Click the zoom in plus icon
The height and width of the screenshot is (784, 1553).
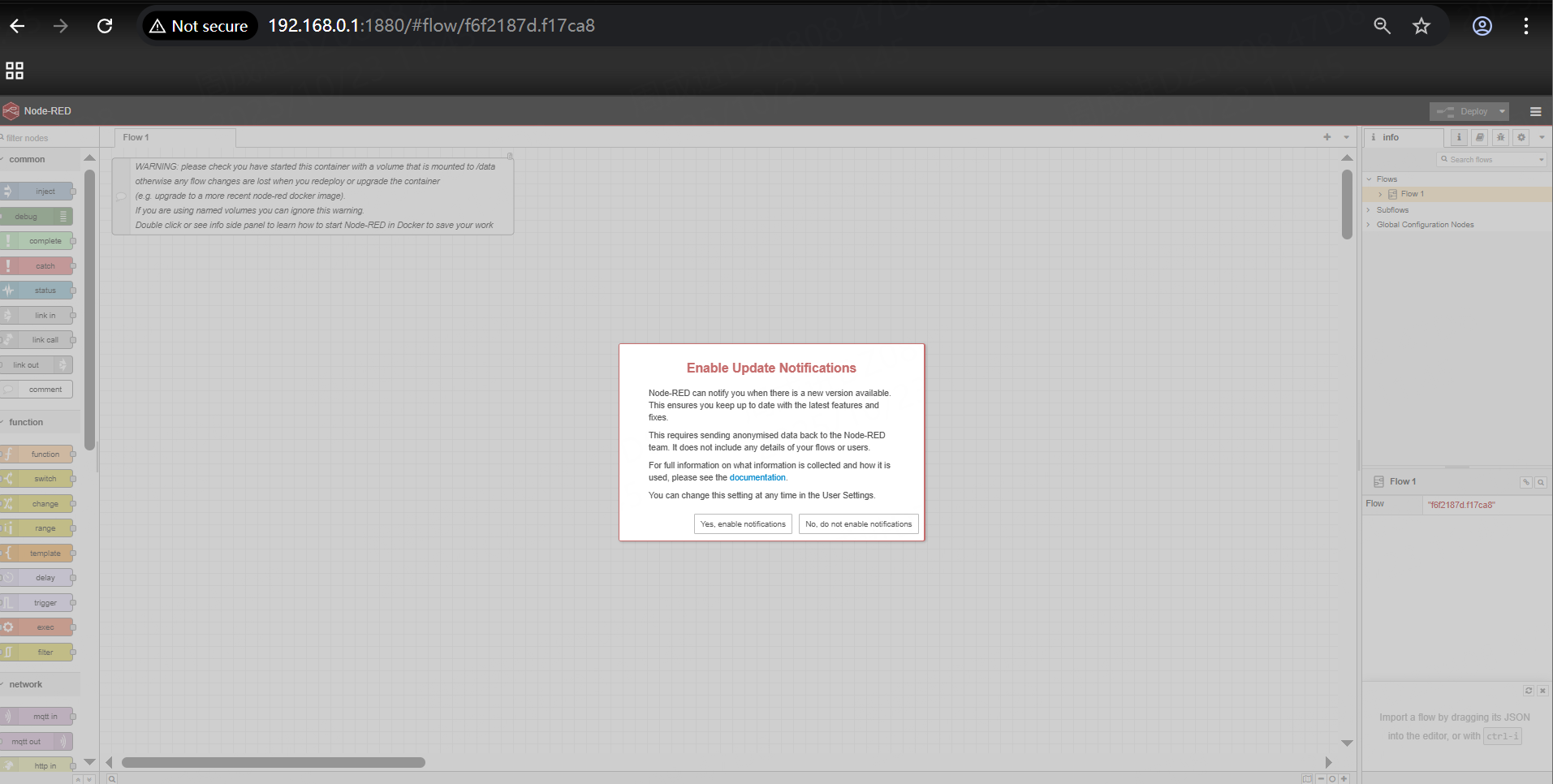point(1344,778)
